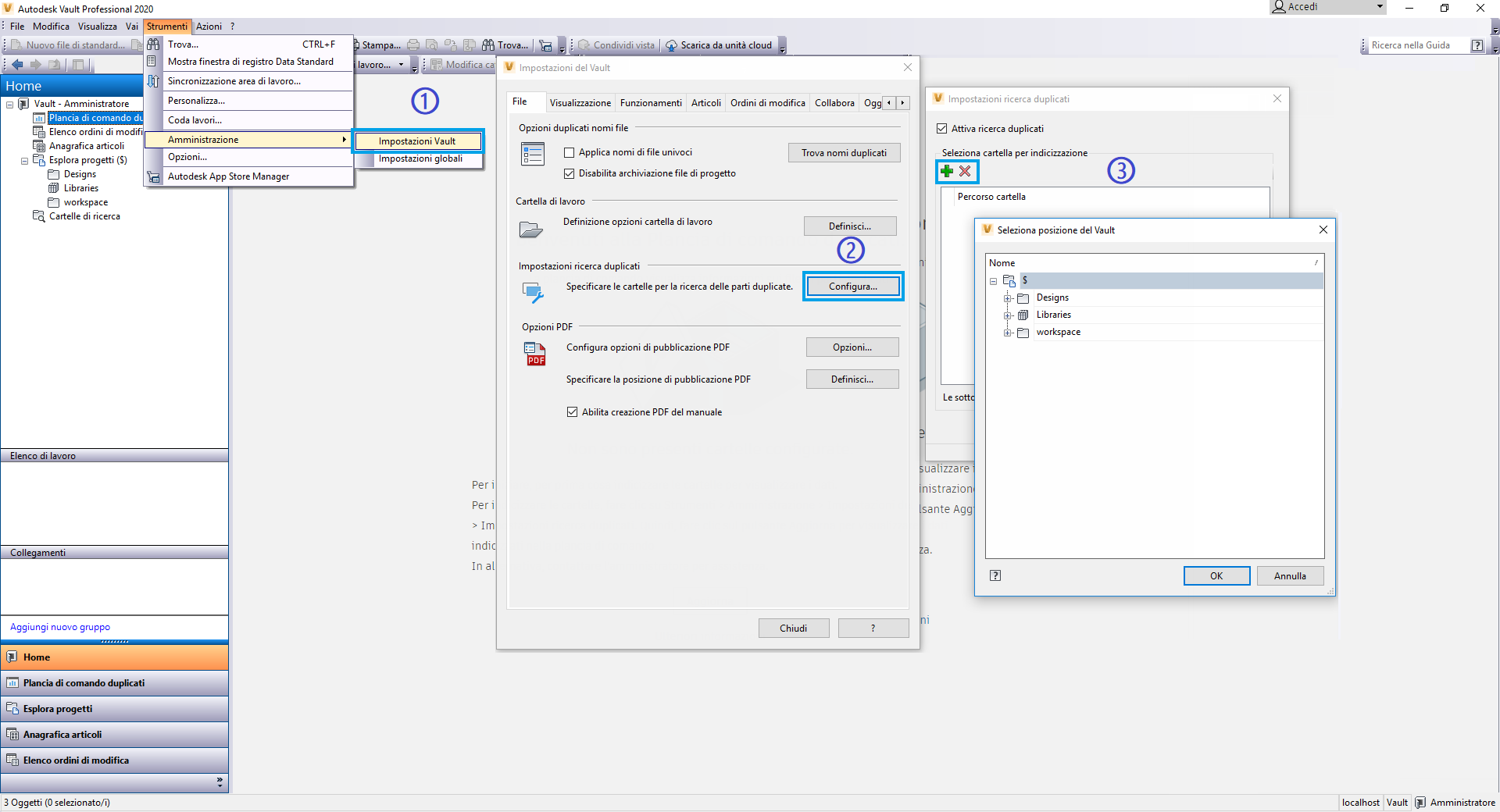Click the Scarica da unità cloud icon
This screenshot has height=812, width=1500.
pyautogui.click(x=671, y=45)
